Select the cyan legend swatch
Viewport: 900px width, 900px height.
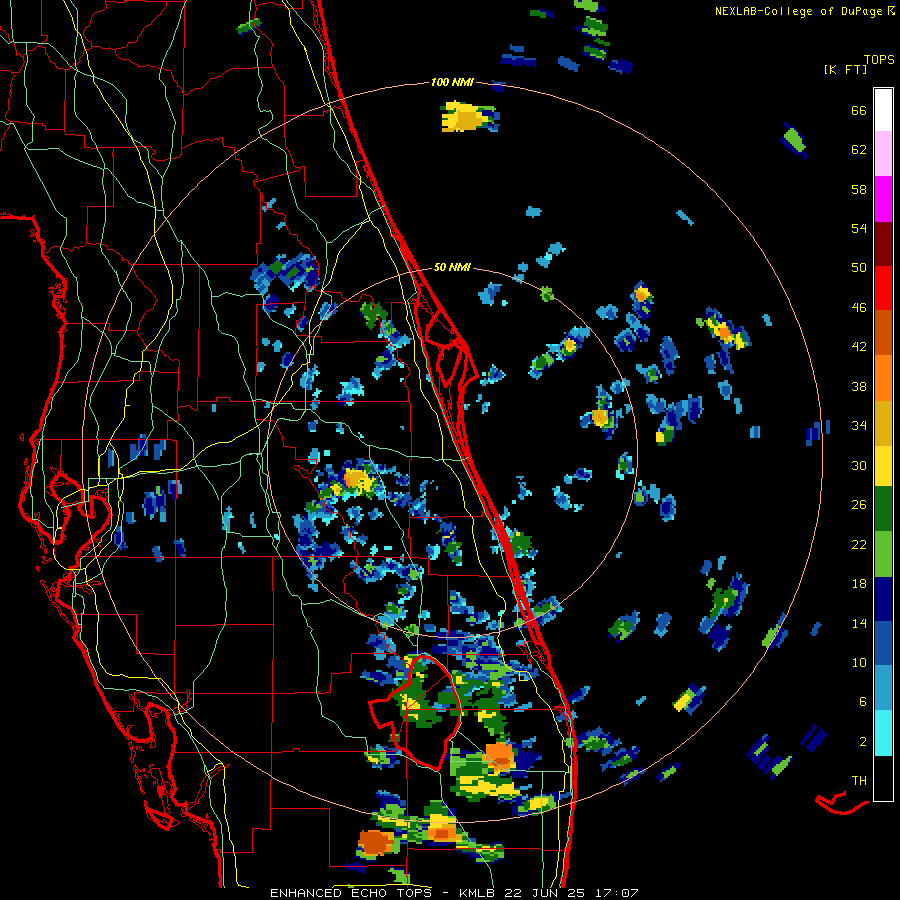coord(883,733)
